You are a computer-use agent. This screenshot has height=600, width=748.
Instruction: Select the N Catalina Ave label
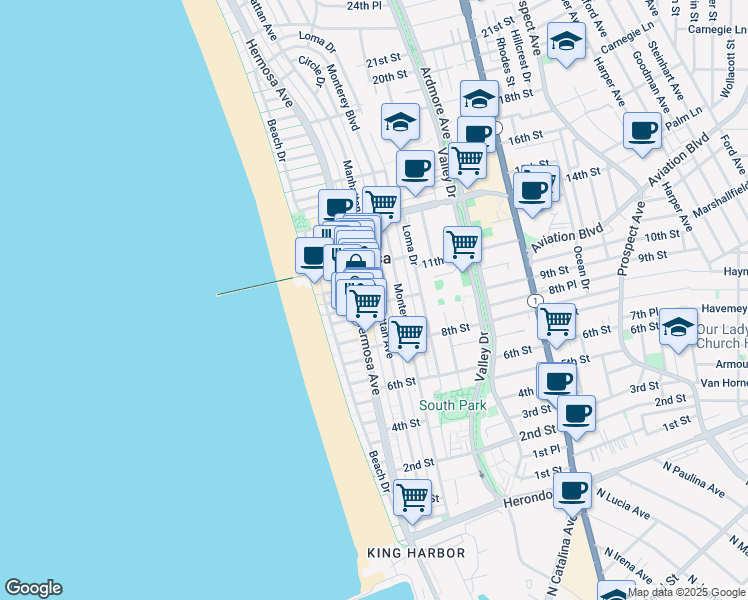click(562, 557)
